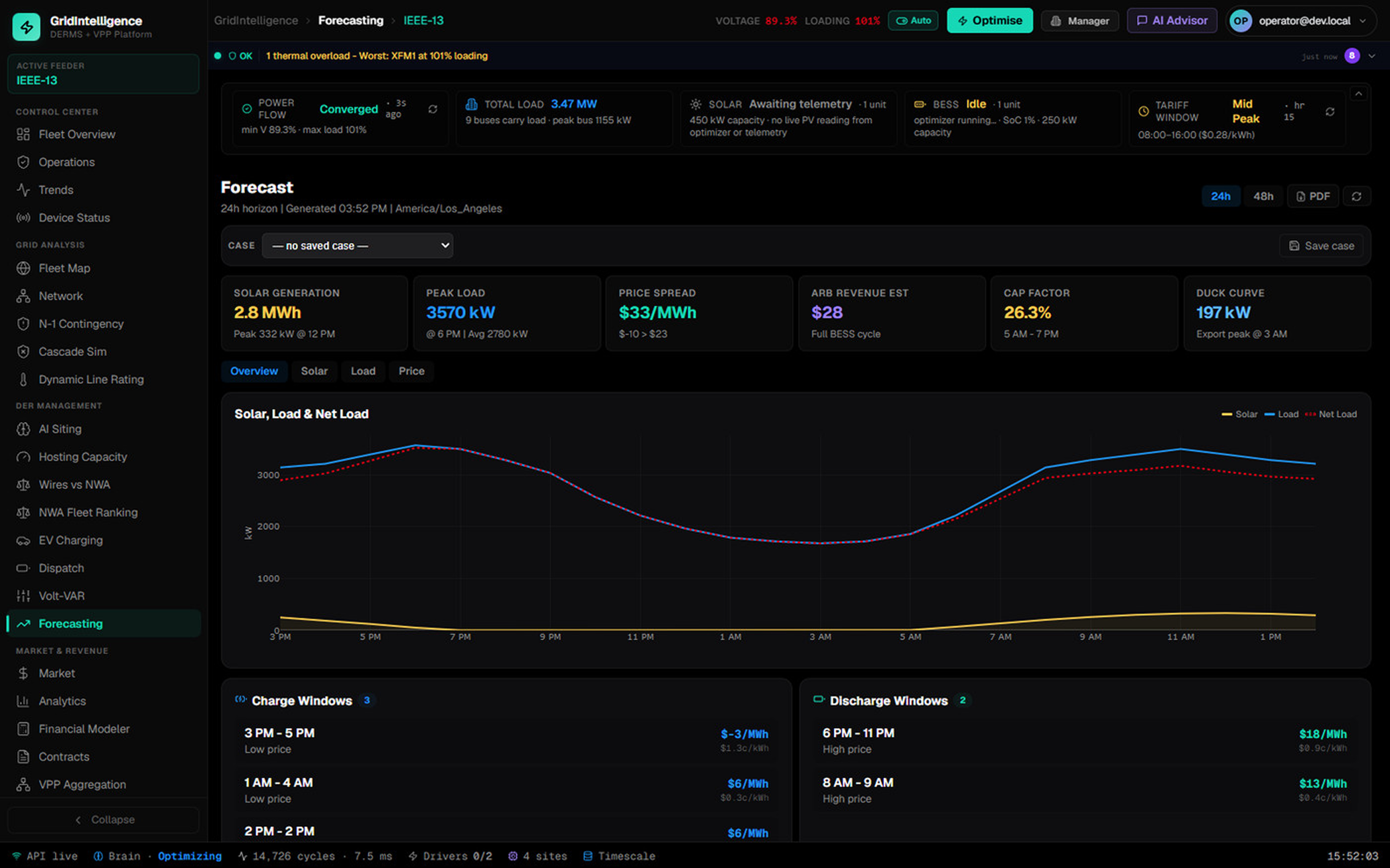Open the Analytics bar chart icon
1390x868 pixels.
tap(23, 701)
